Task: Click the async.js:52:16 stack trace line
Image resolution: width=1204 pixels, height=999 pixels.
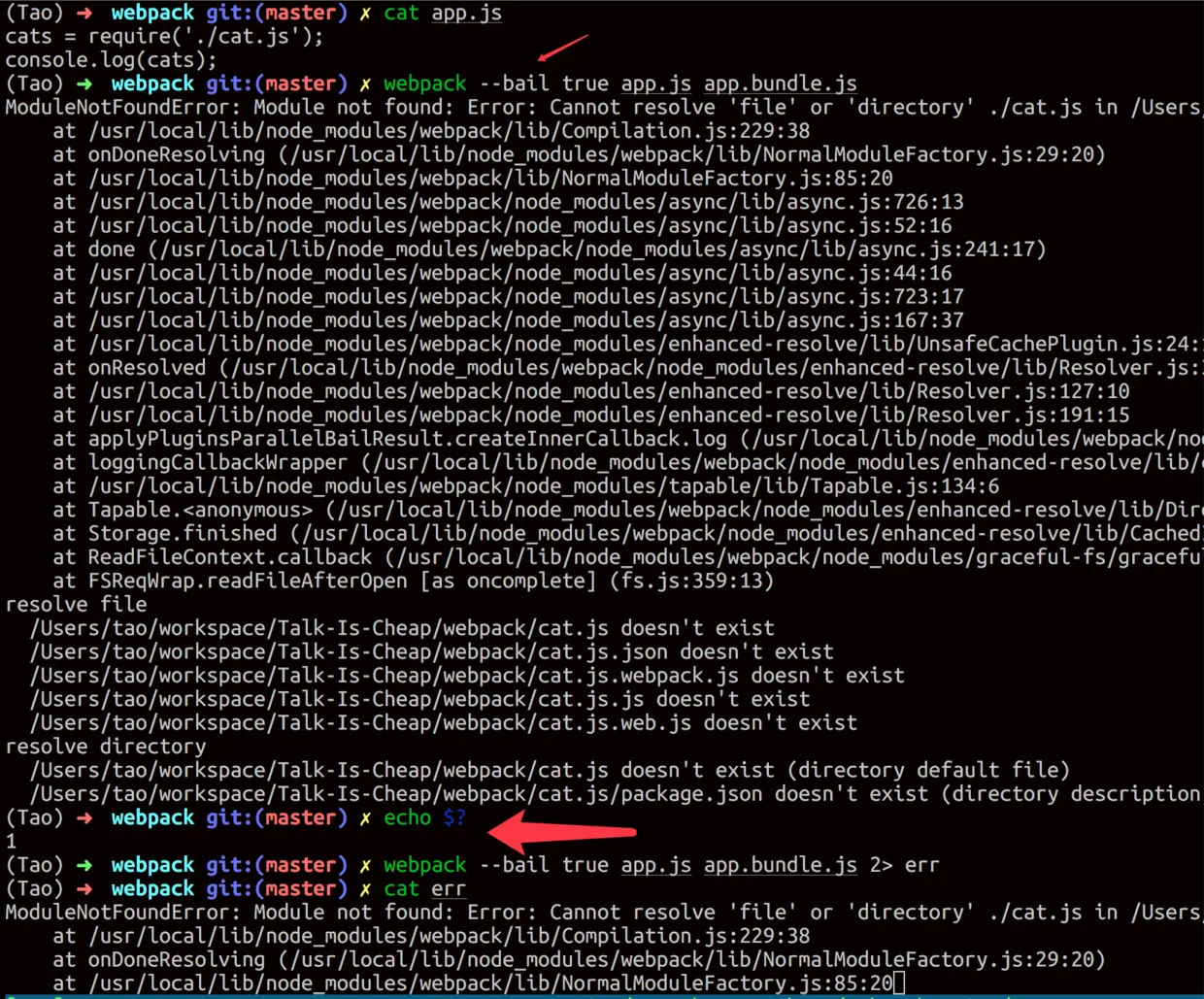Action: coord(503,225)
